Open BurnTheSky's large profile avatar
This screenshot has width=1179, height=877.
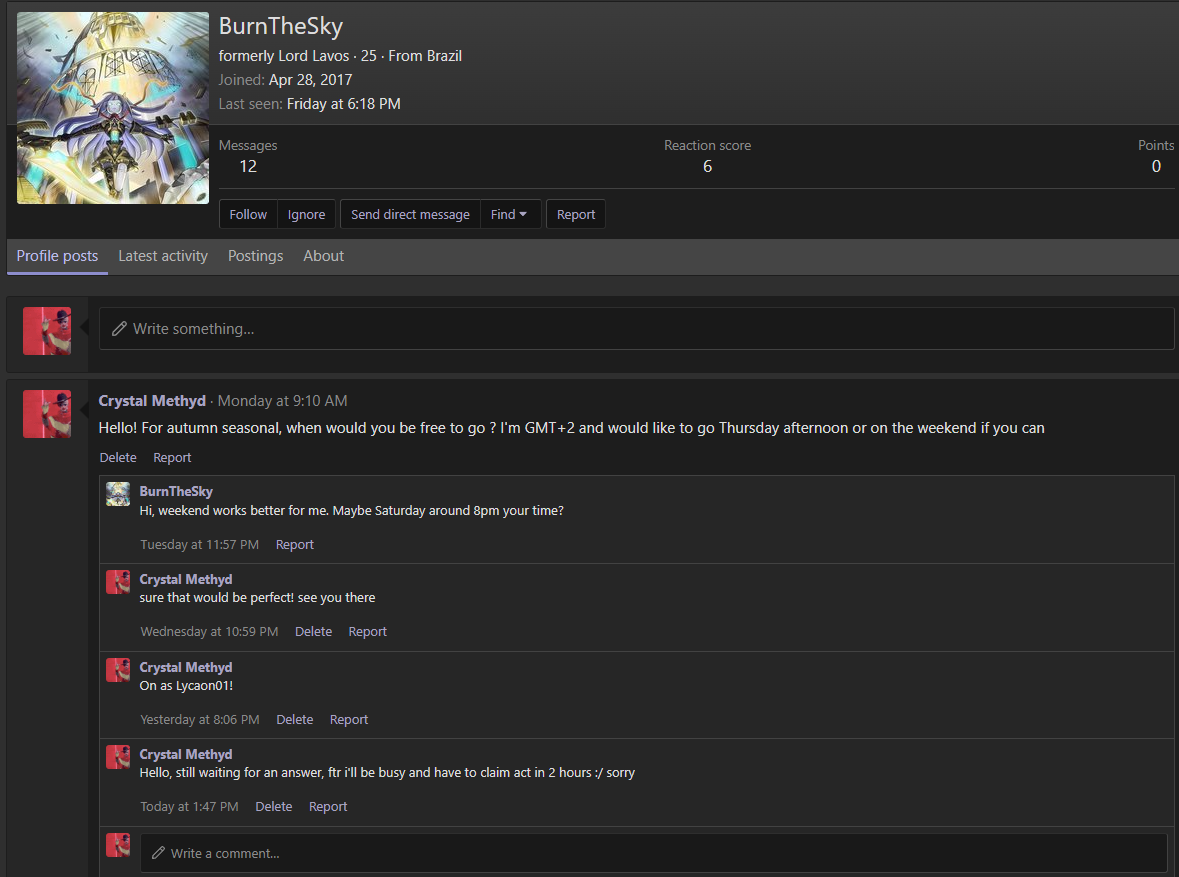click(113, 108)
